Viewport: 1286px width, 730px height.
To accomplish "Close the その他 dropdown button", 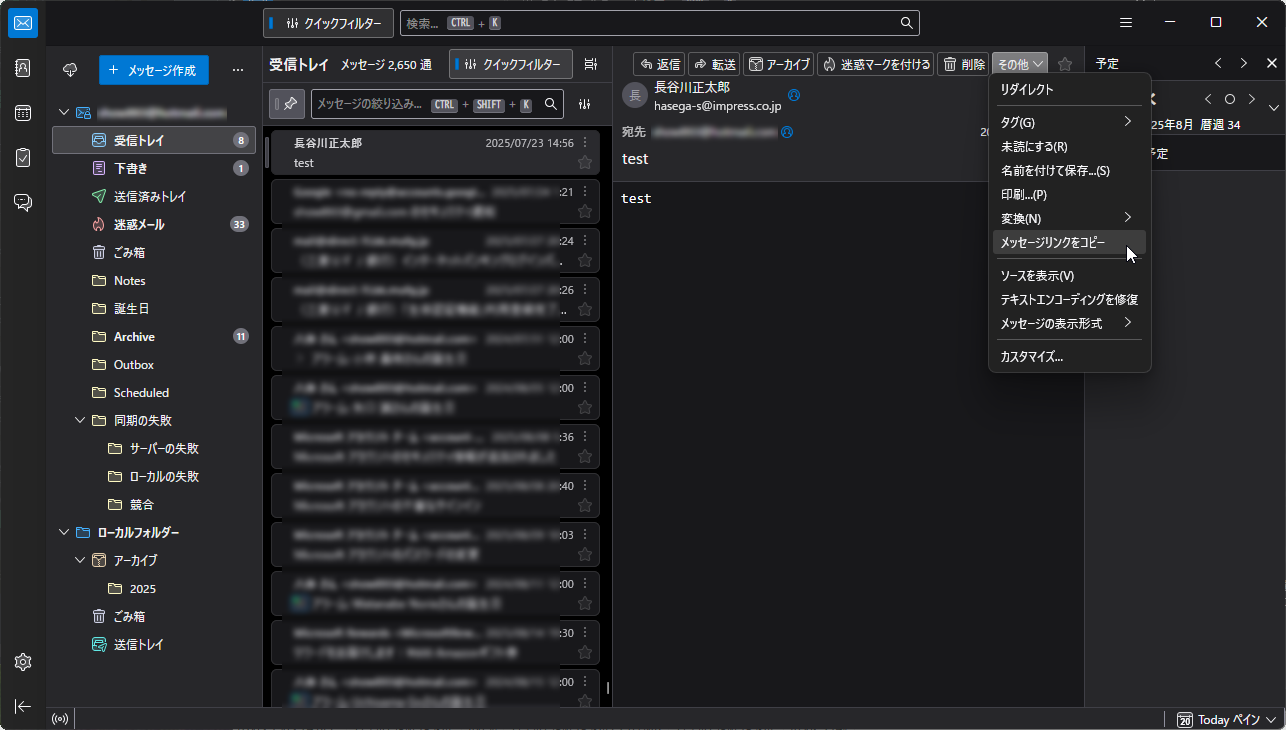I will point(1020,64).
